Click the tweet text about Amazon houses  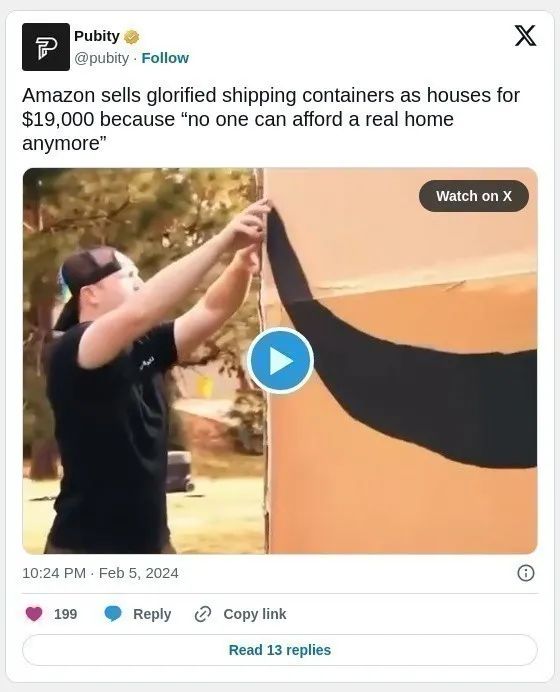271,119
